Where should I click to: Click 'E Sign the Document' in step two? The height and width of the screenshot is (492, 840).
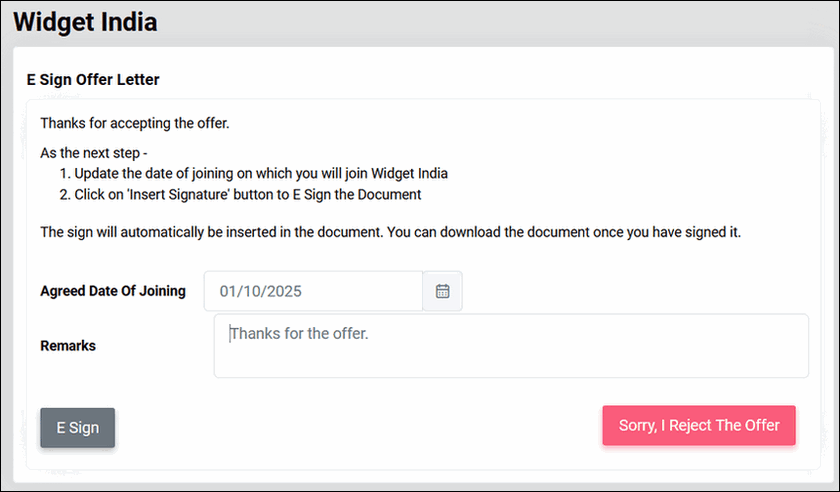coord(356,194)
